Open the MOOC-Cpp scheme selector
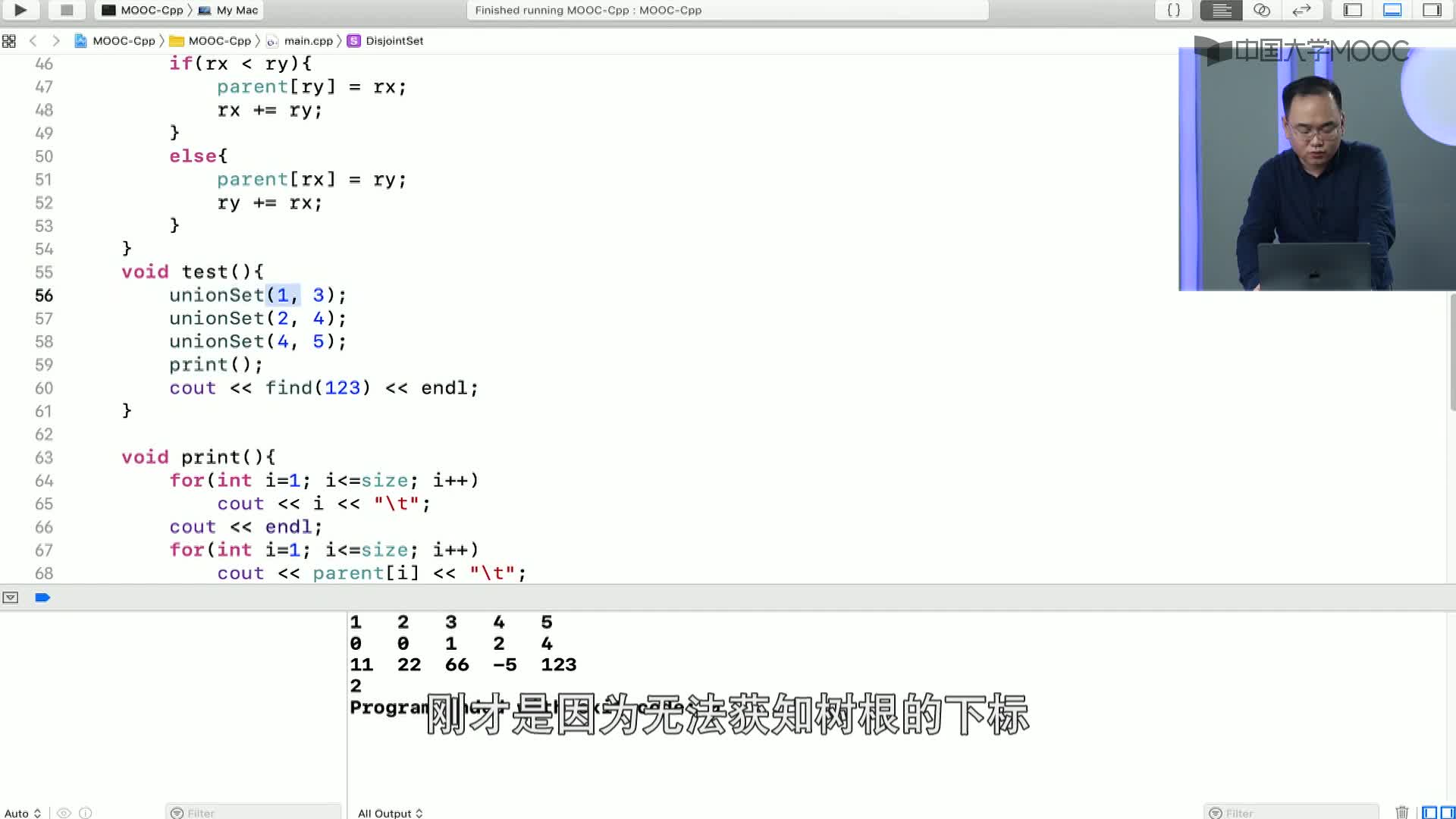 (143, 10)
